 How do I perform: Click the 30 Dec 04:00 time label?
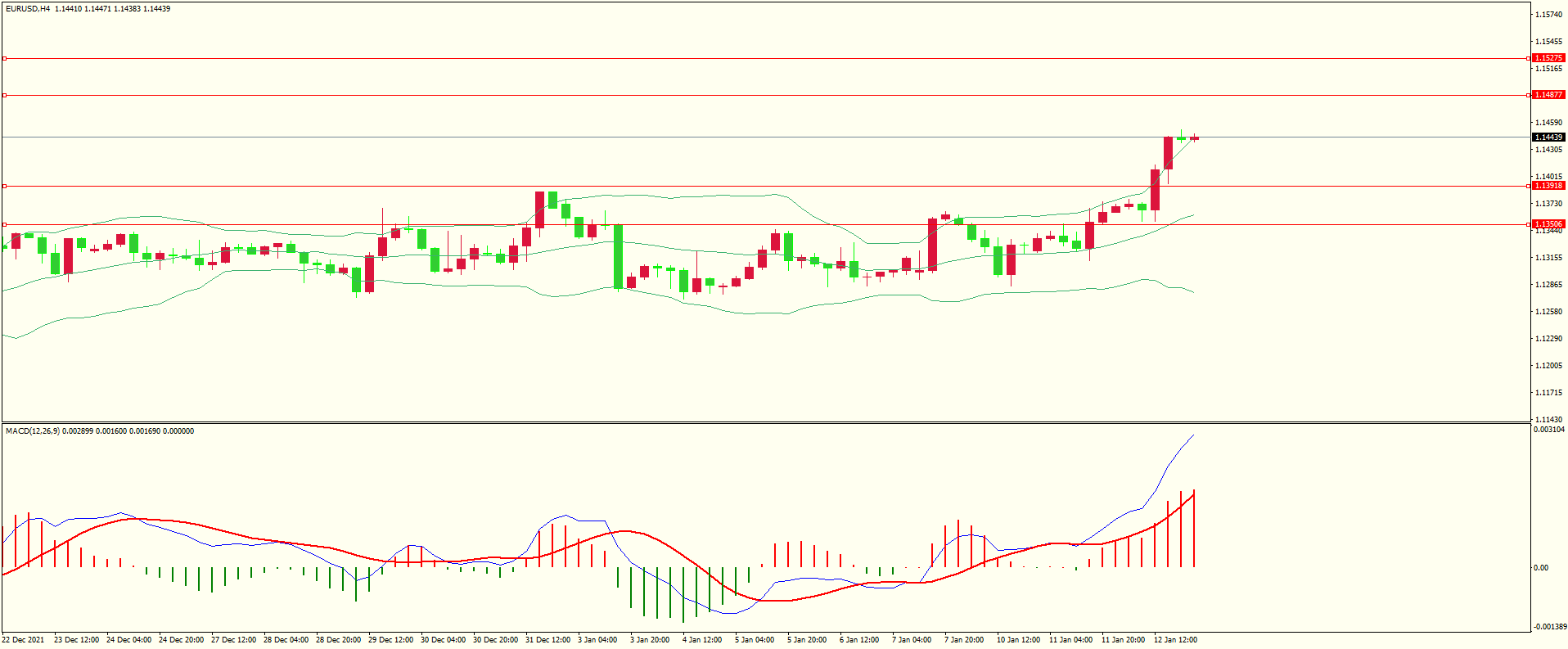point(443,640)
